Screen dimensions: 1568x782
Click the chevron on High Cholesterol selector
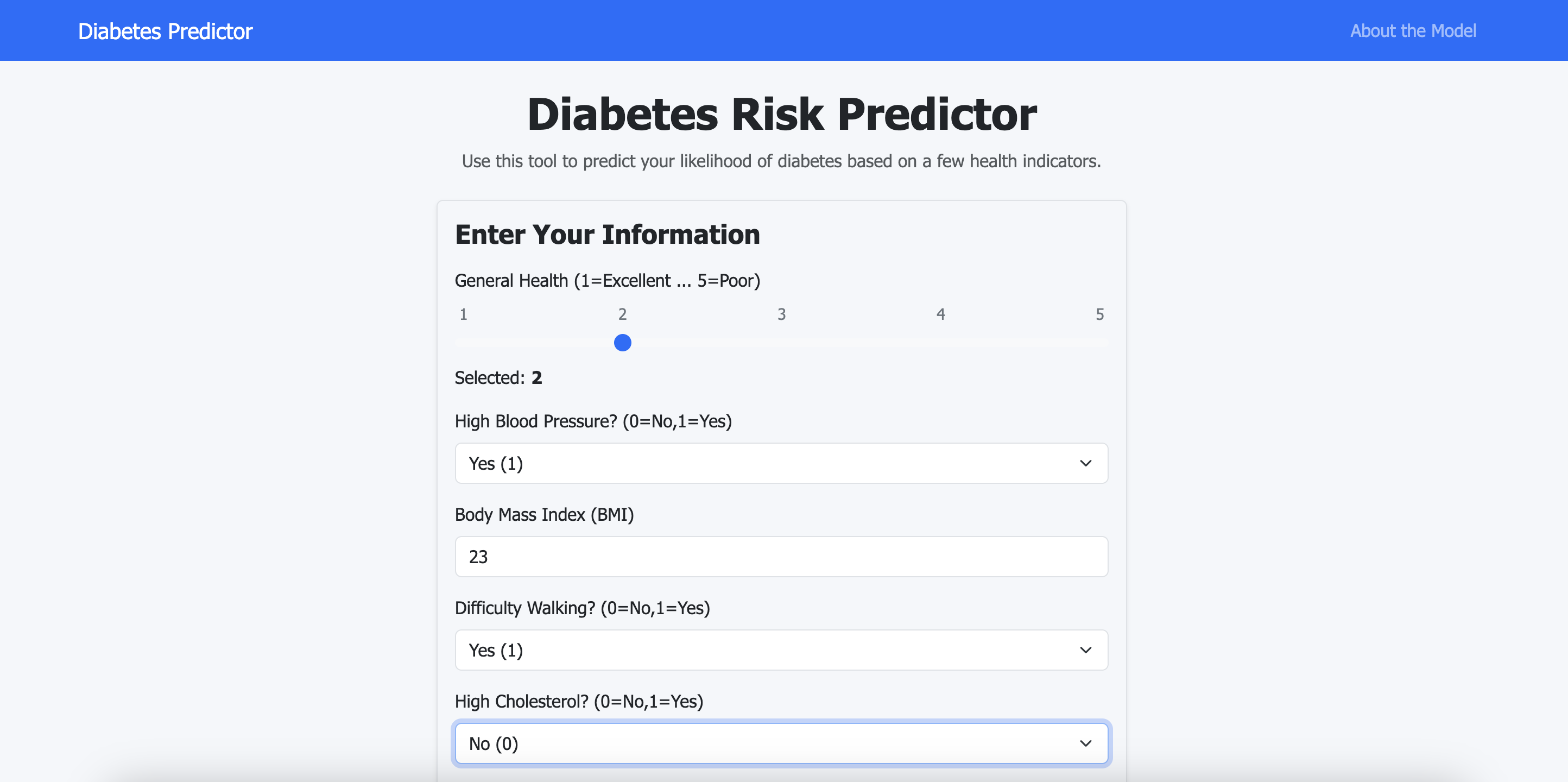click(1086, 743)
